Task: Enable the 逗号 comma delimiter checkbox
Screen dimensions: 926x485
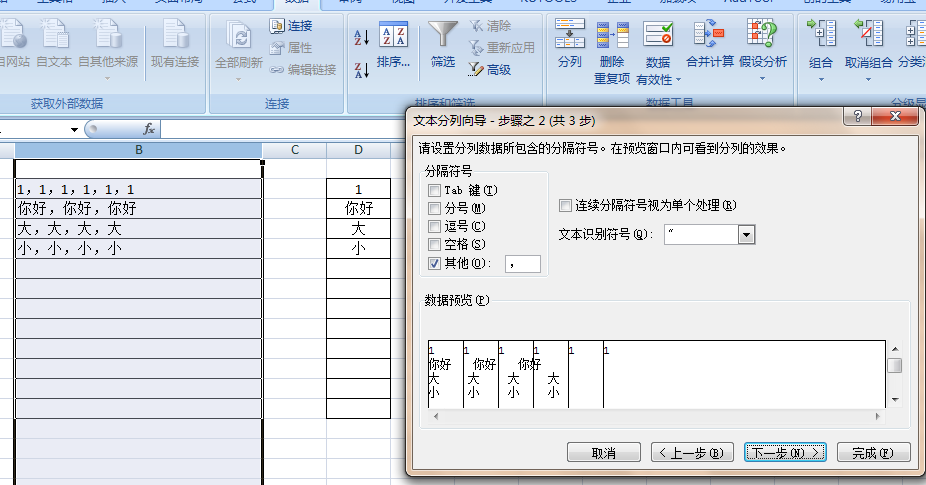Action: [434, 227]
